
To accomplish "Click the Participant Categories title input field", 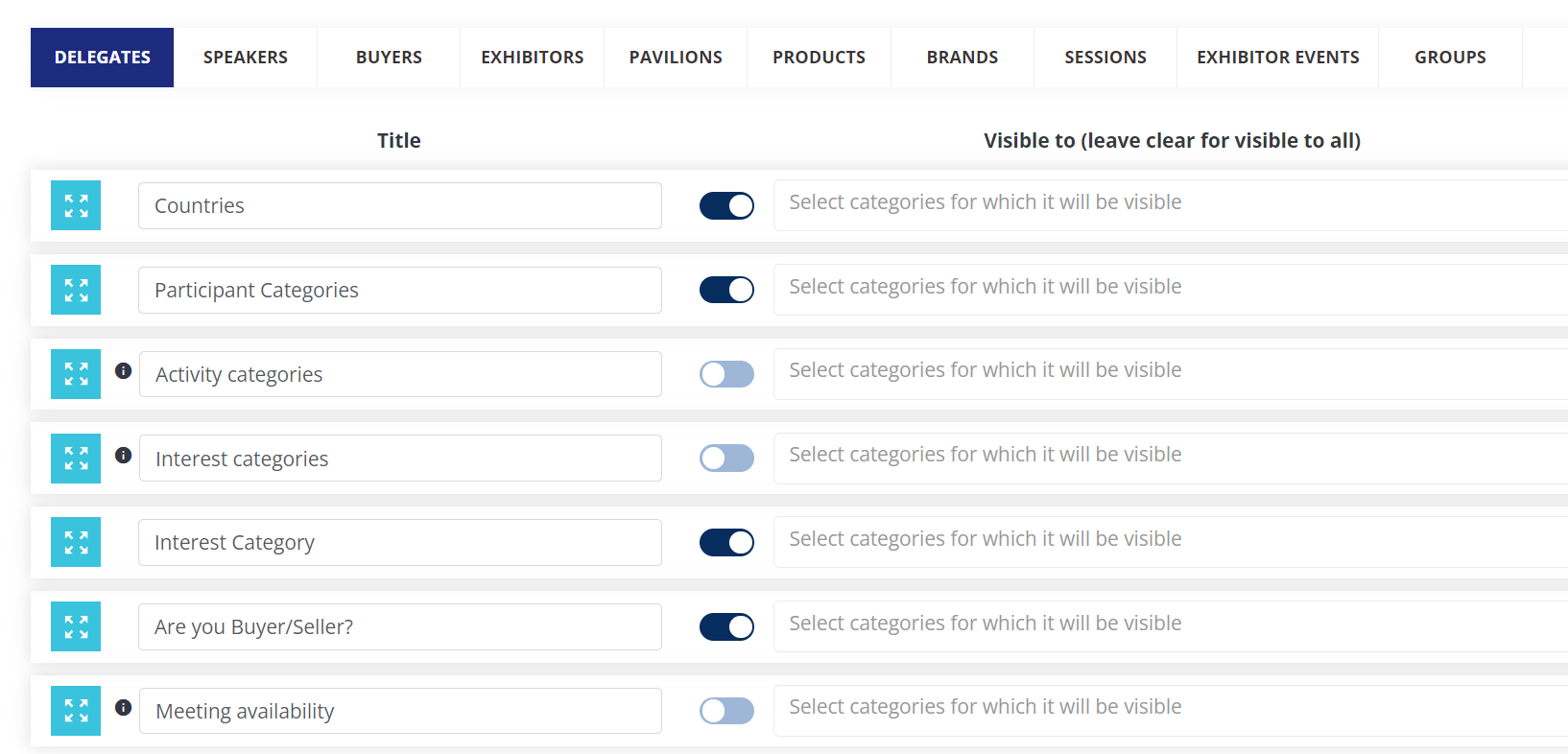I will click(x=399, y=290).
